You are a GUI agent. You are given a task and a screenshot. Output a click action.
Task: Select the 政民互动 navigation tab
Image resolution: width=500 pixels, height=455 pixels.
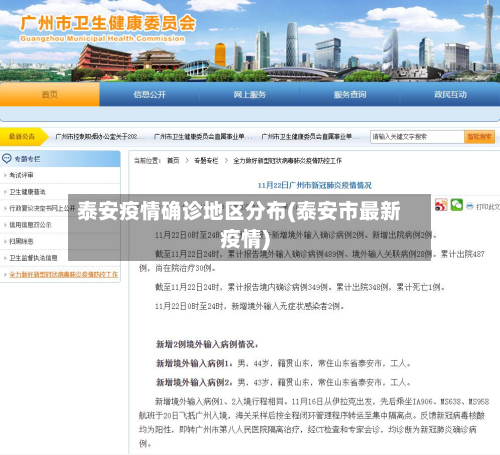450,94
